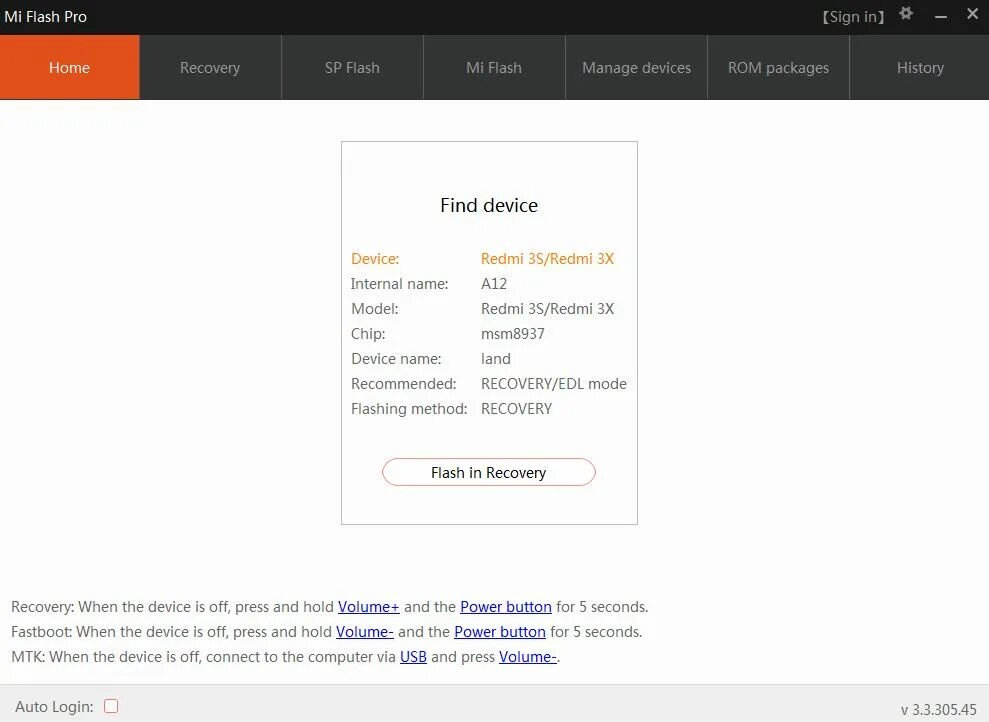Click Power button link in Fastboot line

500,631
